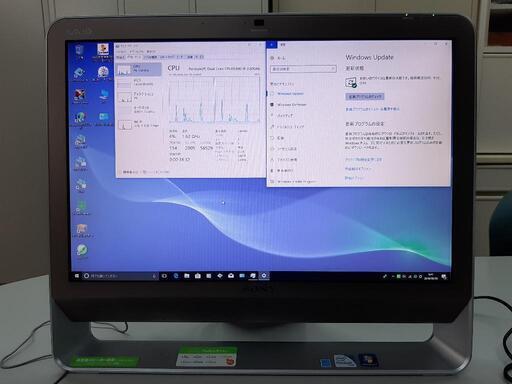512x384 pixels.
Task: Open For developers in Settings sidebar
Action: tap(282, 171)
